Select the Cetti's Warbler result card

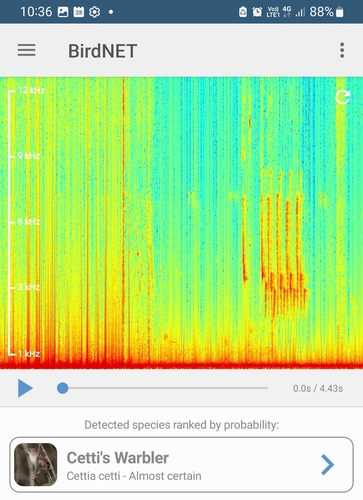181,465
